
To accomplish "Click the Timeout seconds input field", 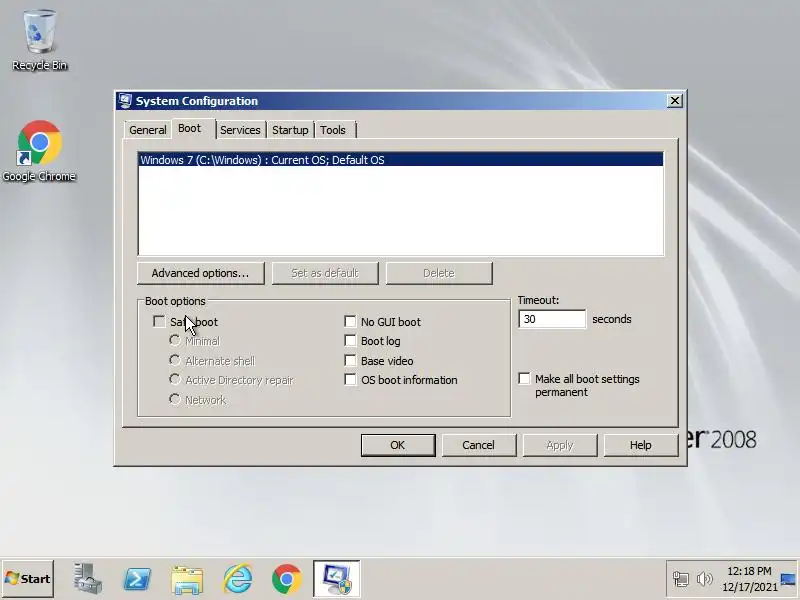I will coord(552,319).
